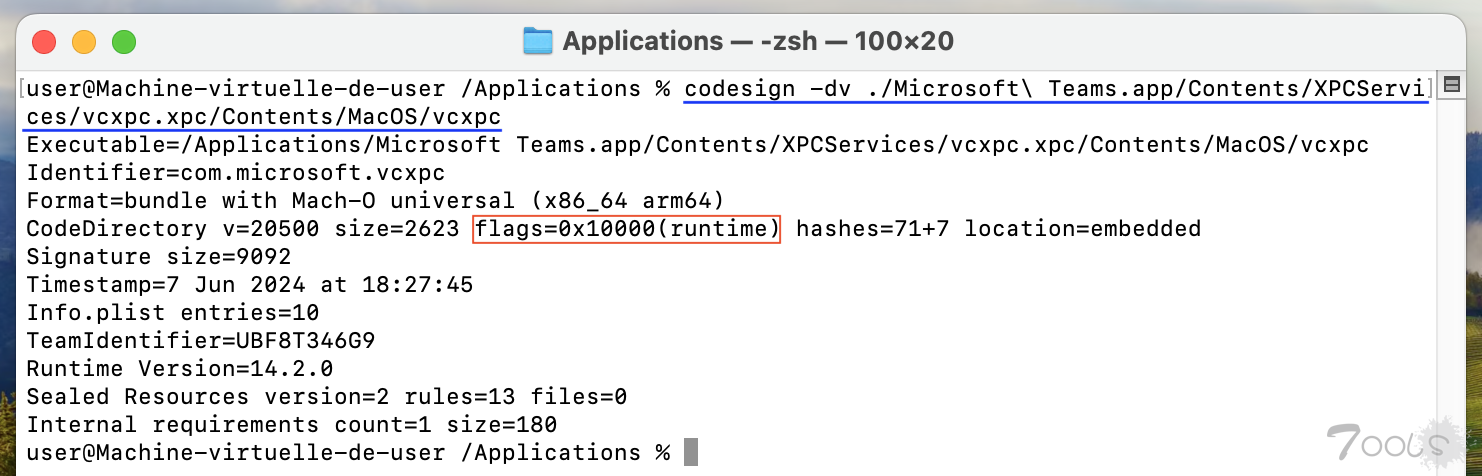Click "hashes=71+7" text
This screenshot has height=476, width=1482.
872,229
